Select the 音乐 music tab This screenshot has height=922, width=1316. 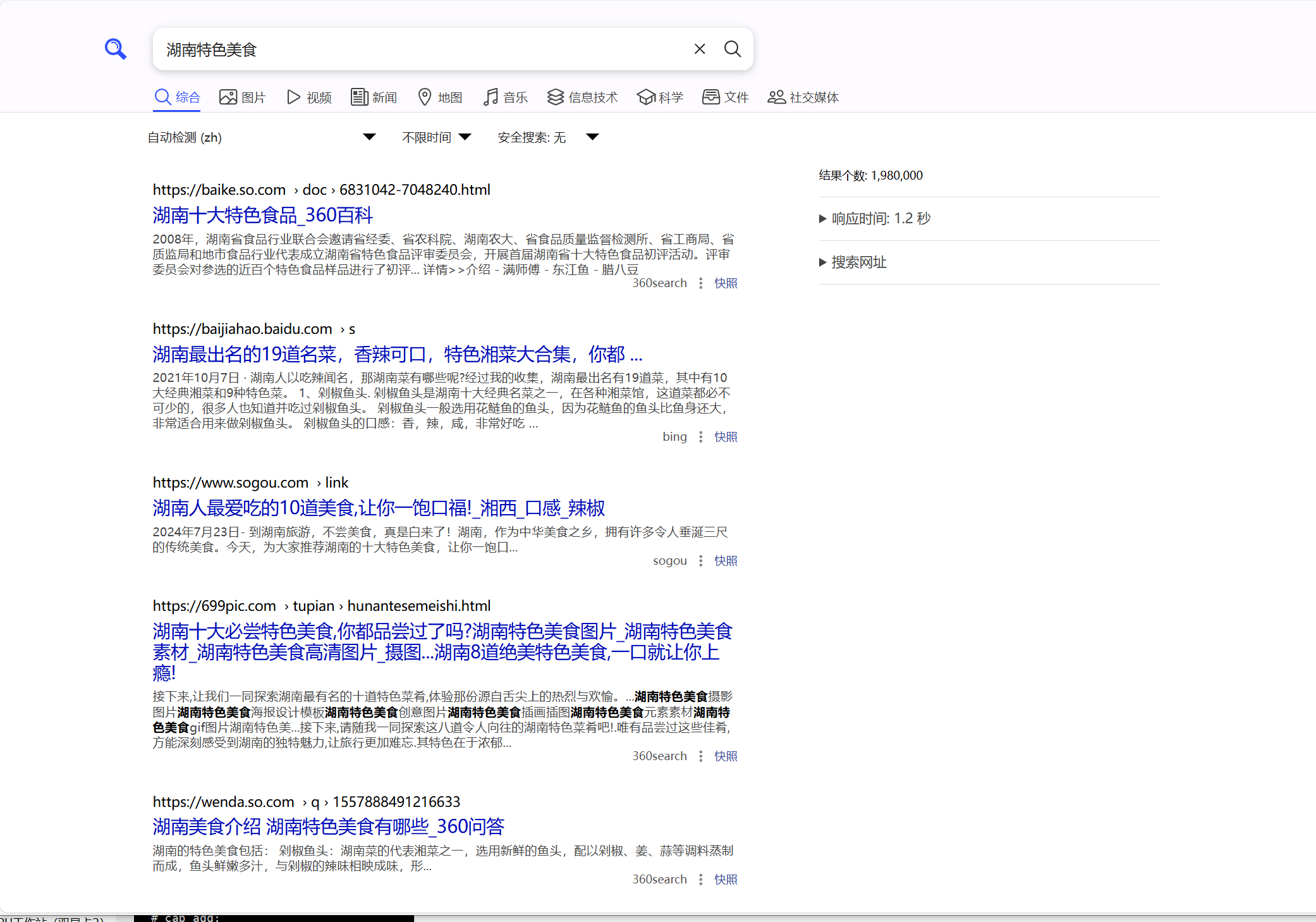click(x=506, y=97)
